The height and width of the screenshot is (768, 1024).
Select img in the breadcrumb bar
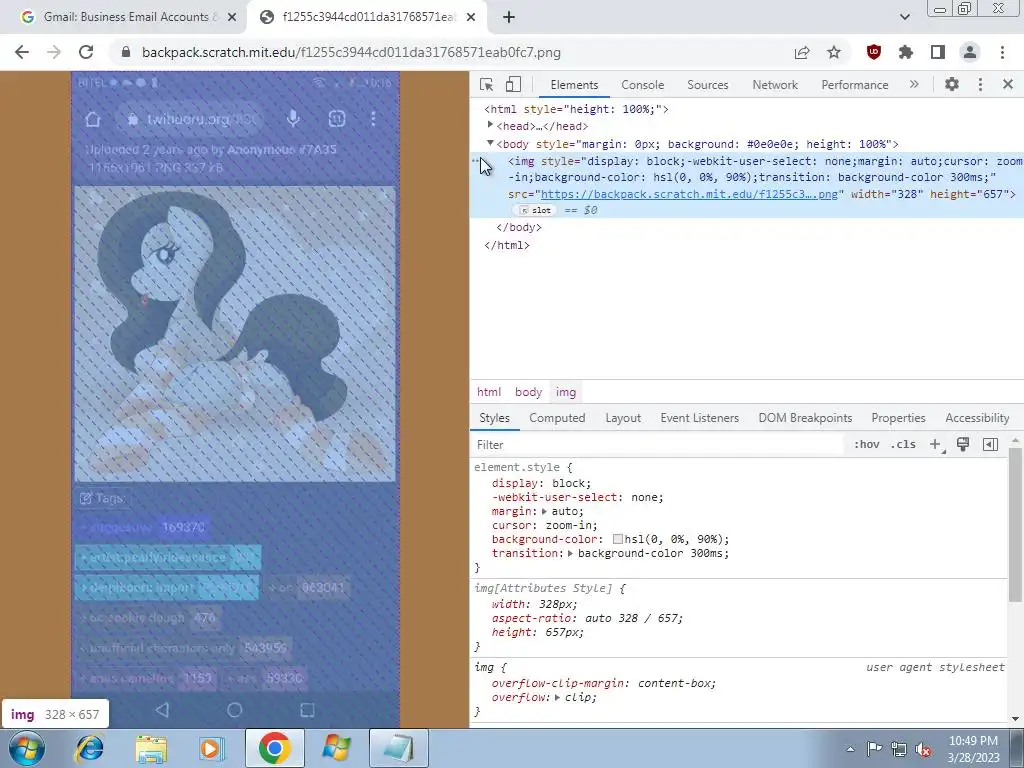[566, 392]
